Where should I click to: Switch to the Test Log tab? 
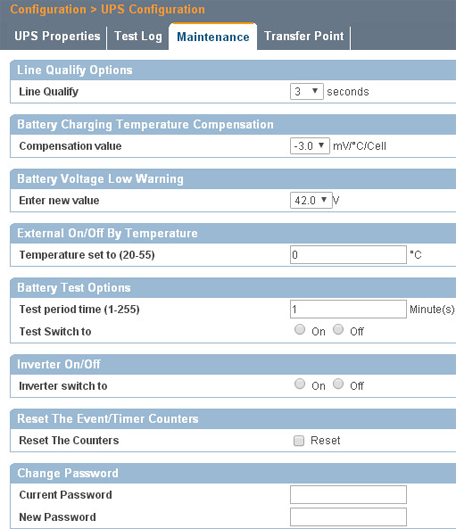138,36
